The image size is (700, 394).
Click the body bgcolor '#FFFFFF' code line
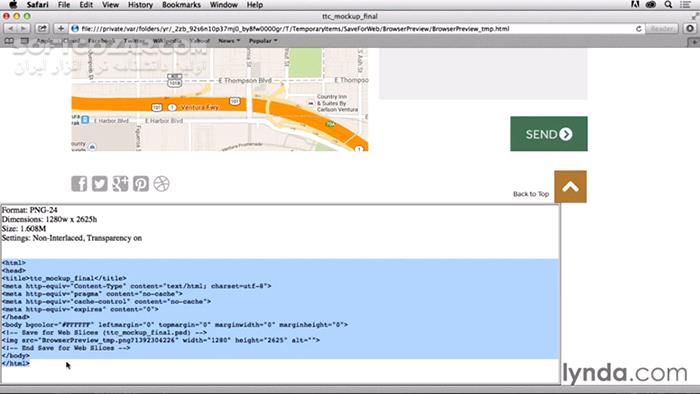[175, 325]
